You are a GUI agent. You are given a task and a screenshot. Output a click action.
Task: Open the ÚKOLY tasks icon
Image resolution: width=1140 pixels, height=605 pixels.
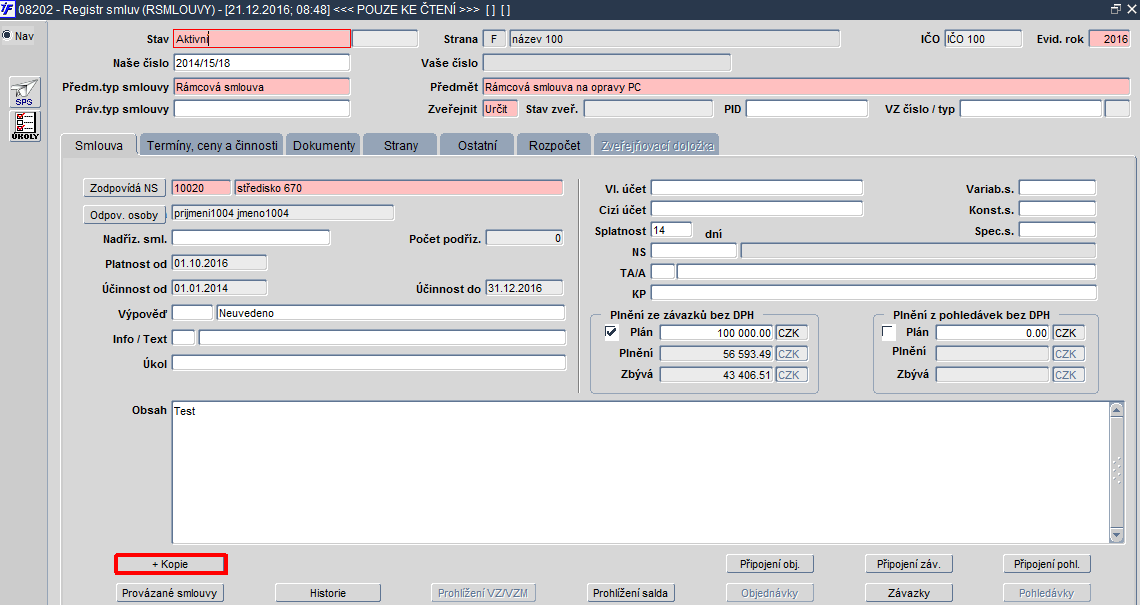click(25, 126)
